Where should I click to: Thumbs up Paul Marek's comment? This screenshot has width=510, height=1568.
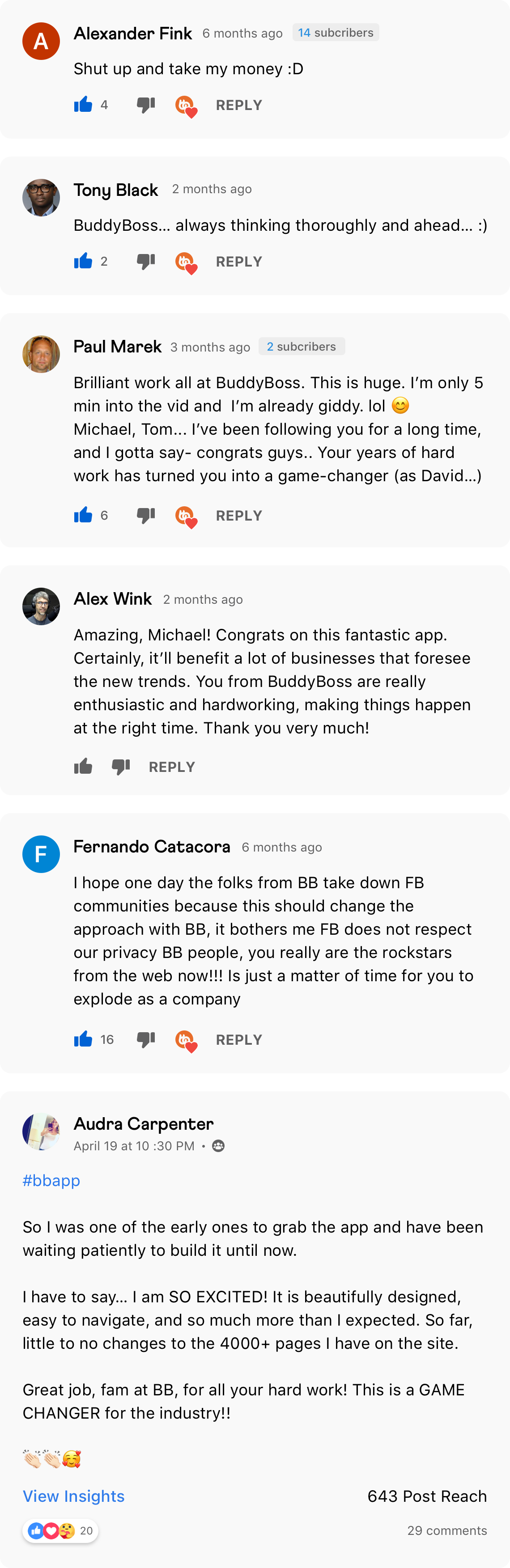(x=83, y=516)
